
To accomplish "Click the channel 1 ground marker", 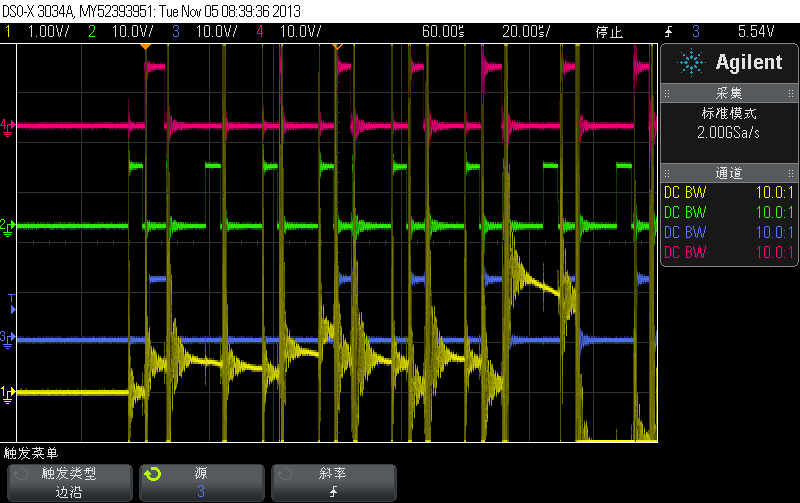I will pyautogui.click(x=8, y=394).
